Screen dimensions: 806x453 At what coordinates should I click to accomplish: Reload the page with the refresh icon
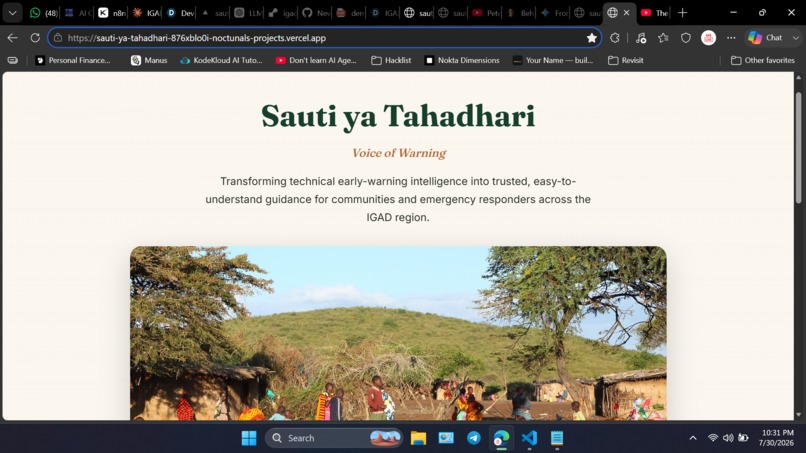35,38
